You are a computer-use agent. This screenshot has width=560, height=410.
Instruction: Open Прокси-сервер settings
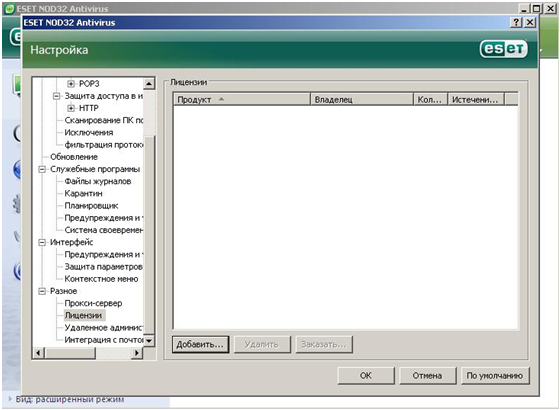(93, 304)
